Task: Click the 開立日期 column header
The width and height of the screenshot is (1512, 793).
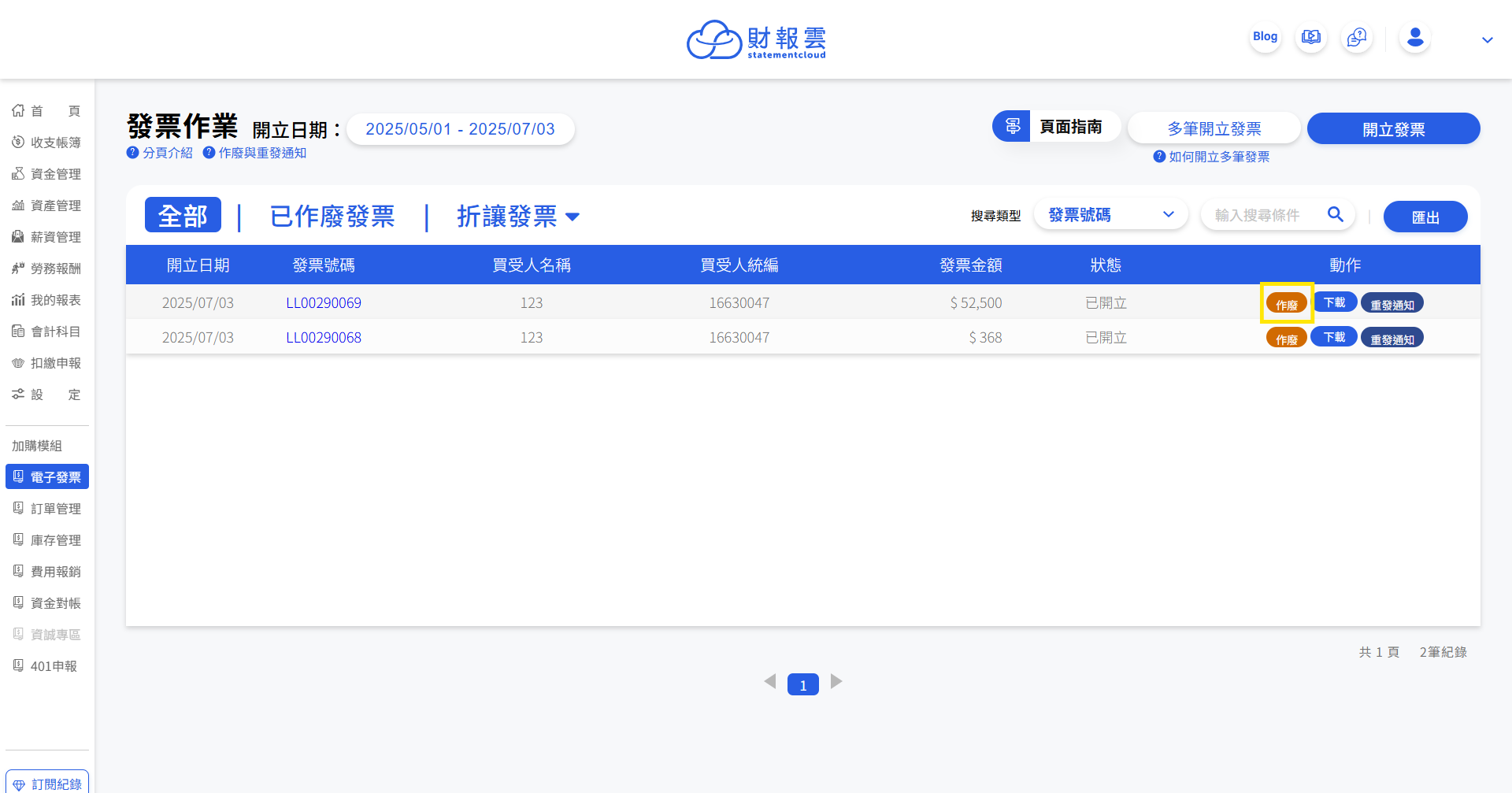Action: [x=198, y=265]
